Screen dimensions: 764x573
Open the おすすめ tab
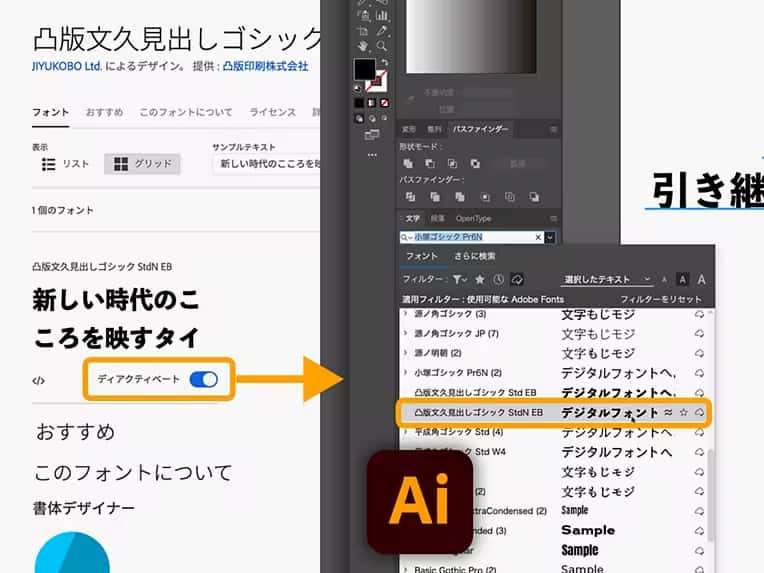[x=104, y=112]
